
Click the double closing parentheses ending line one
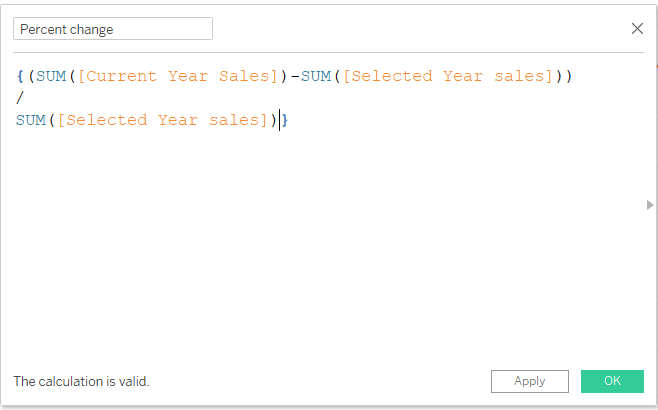tap(563, 76)
